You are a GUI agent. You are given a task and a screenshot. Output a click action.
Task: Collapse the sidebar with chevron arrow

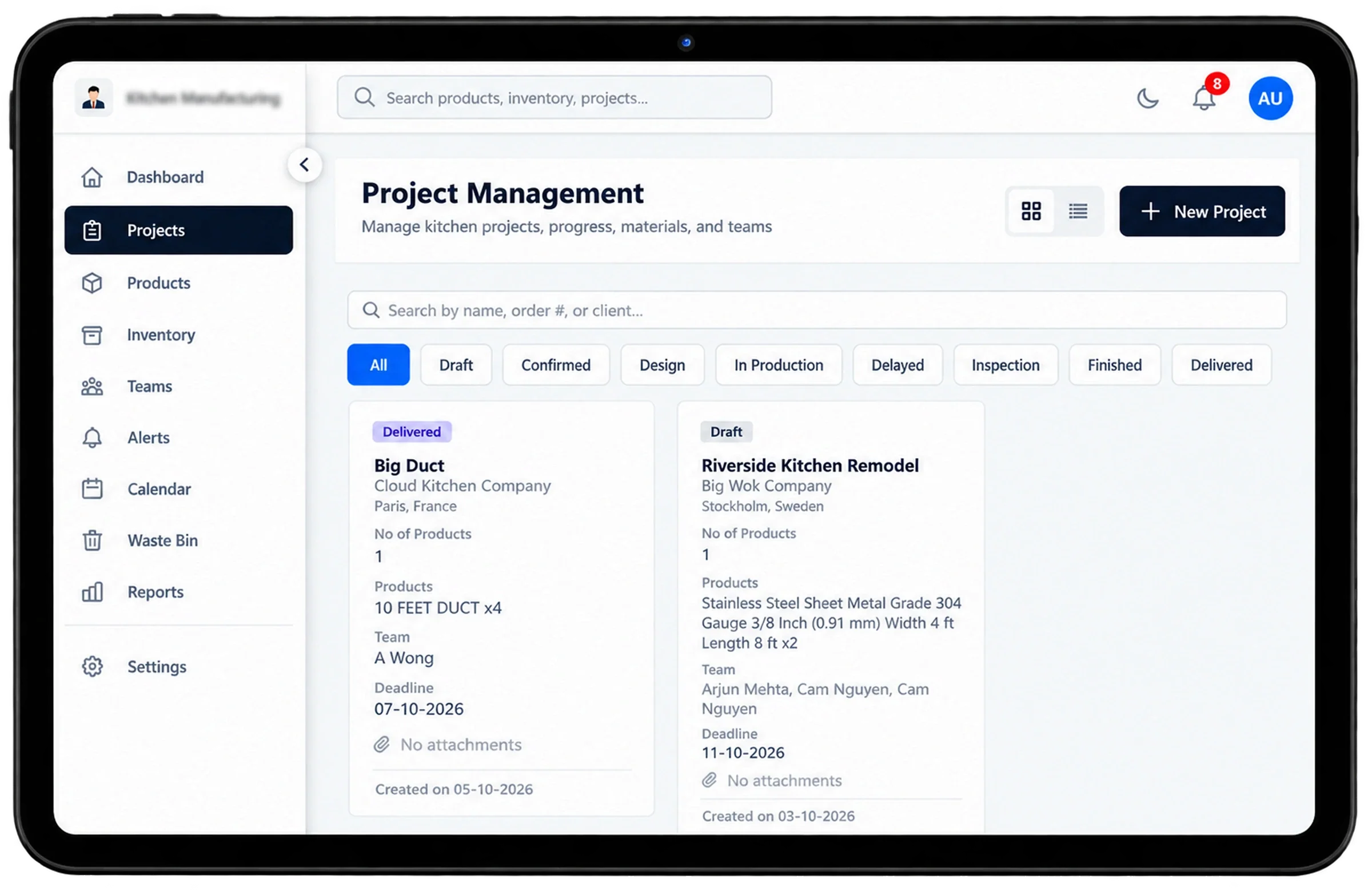[304, 165]
